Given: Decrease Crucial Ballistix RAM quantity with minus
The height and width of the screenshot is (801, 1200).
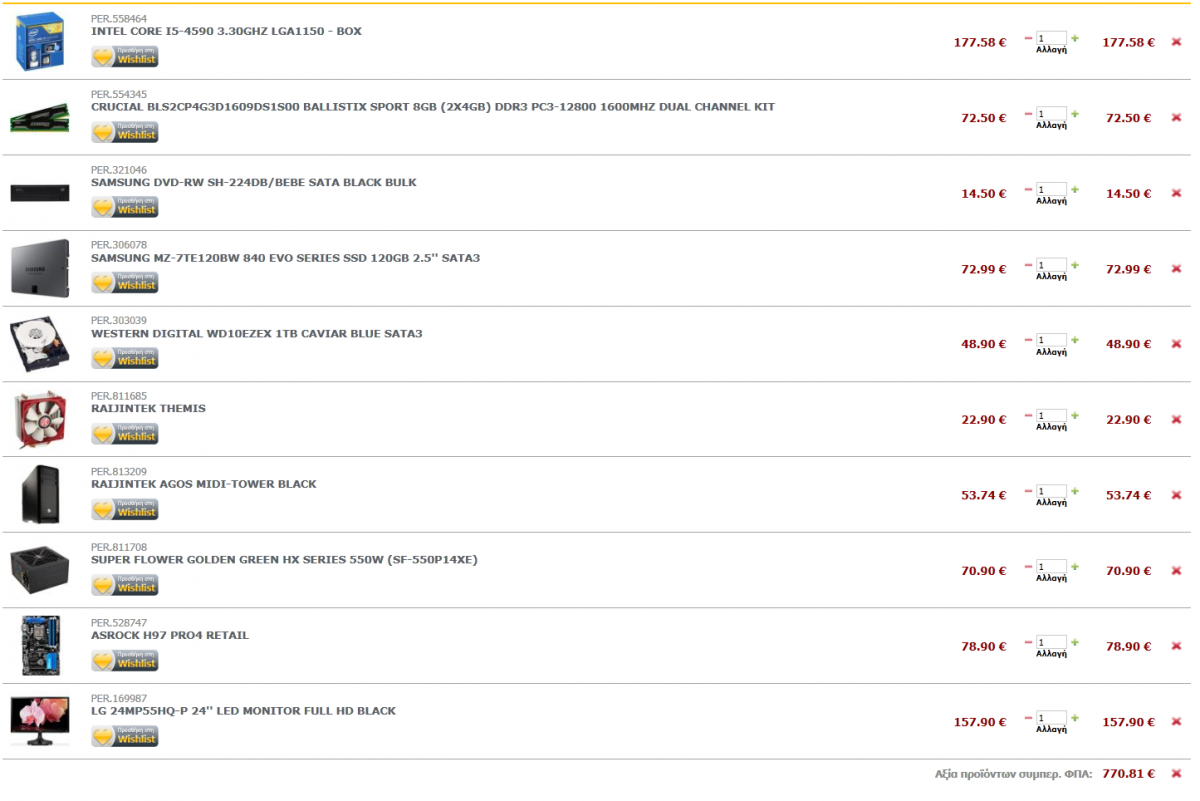Looking at the screenshot, I should [1028, 114].
